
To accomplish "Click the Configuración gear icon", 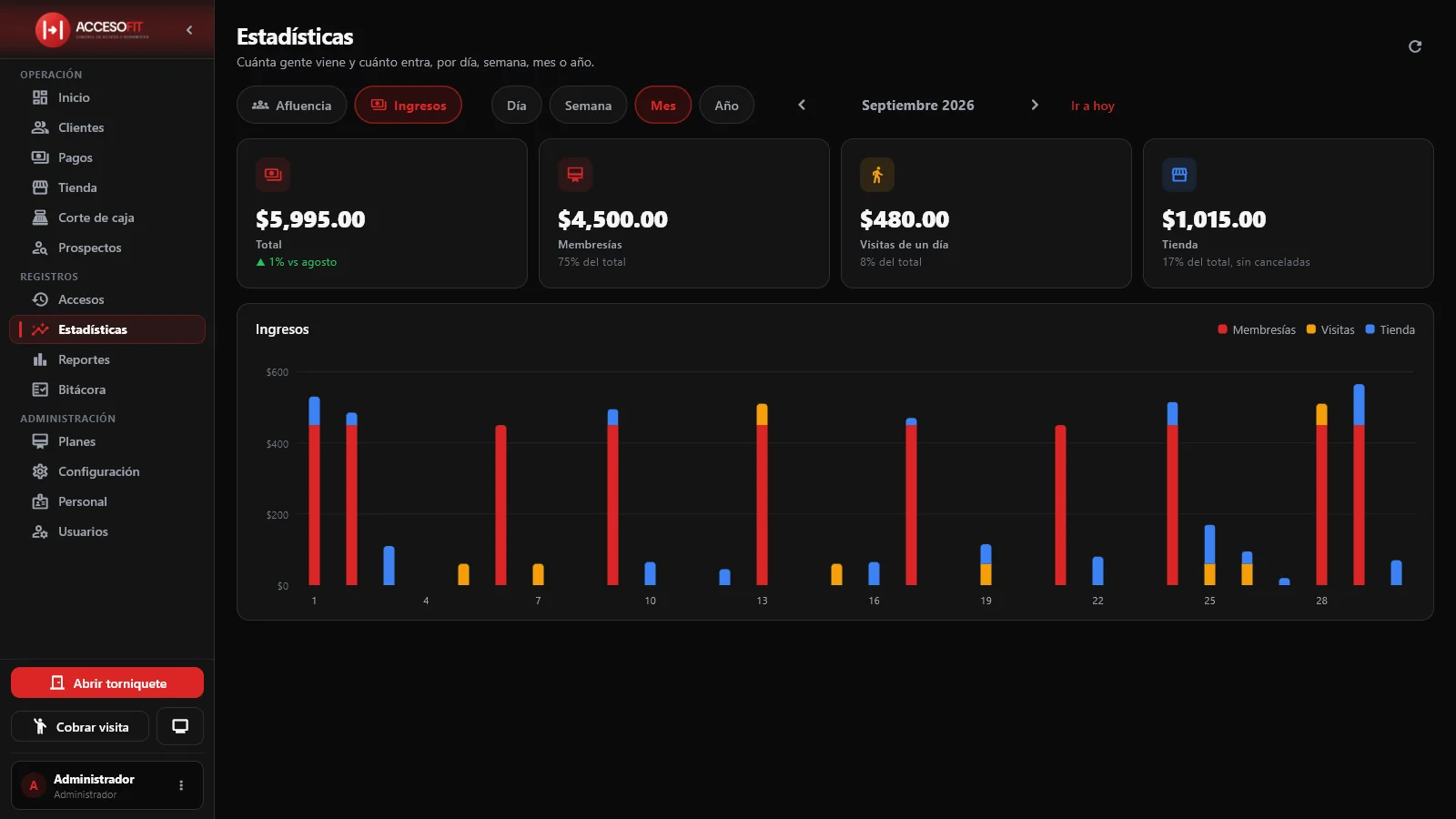I will (40, 471).
